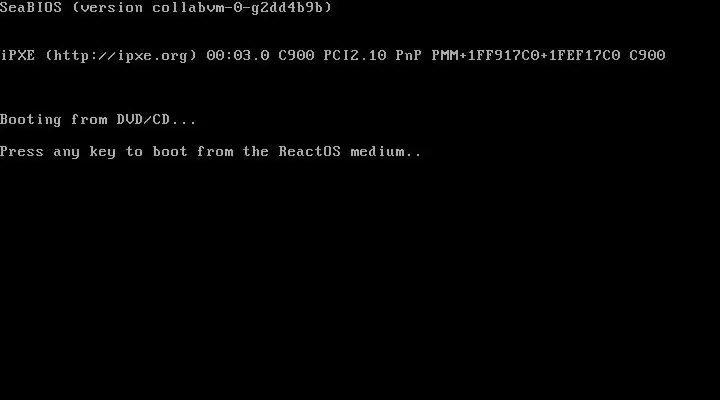Click the word key in the prompt

tap(102, 152)
